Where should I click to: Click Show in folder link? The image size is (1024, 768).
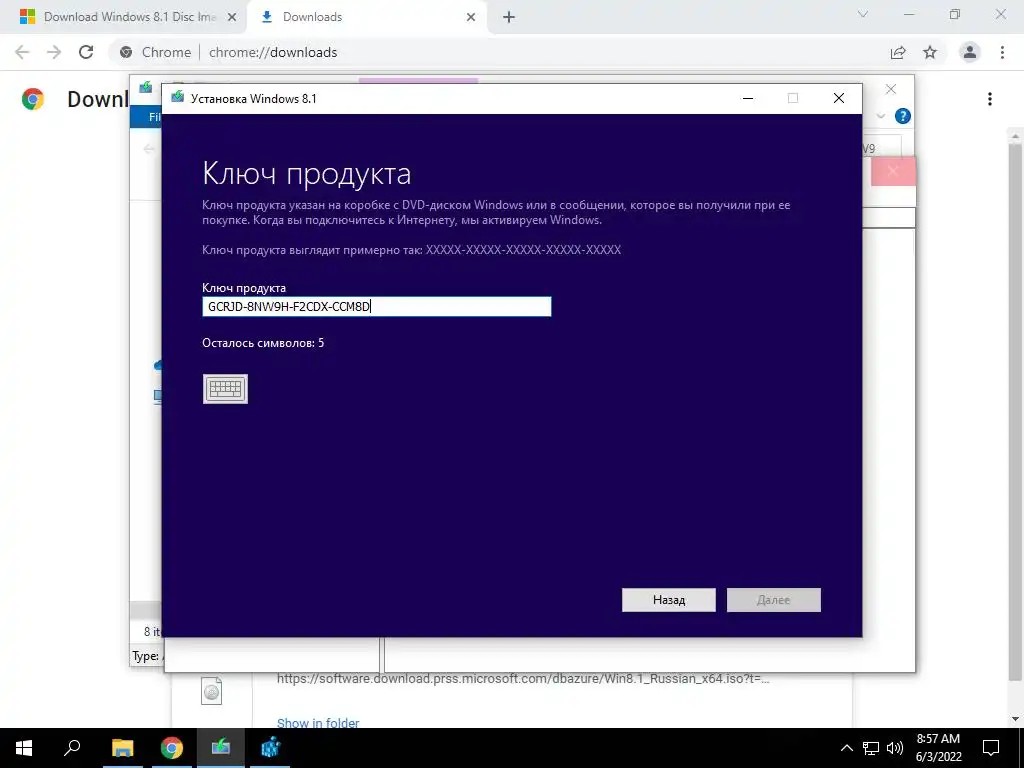click(318, 723)
